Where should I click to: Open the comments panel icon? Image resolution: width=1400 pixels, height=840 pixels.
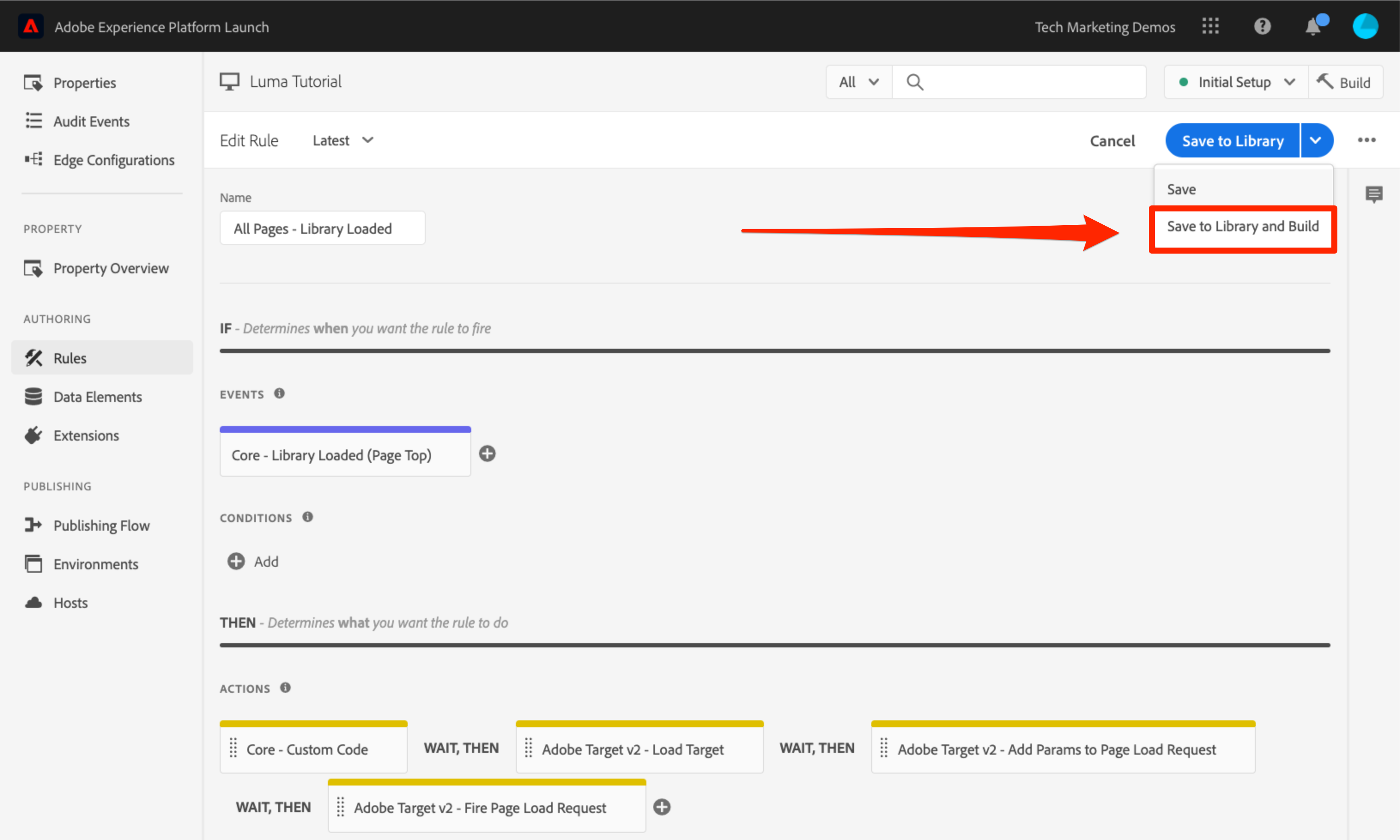tap(1373, 195)
